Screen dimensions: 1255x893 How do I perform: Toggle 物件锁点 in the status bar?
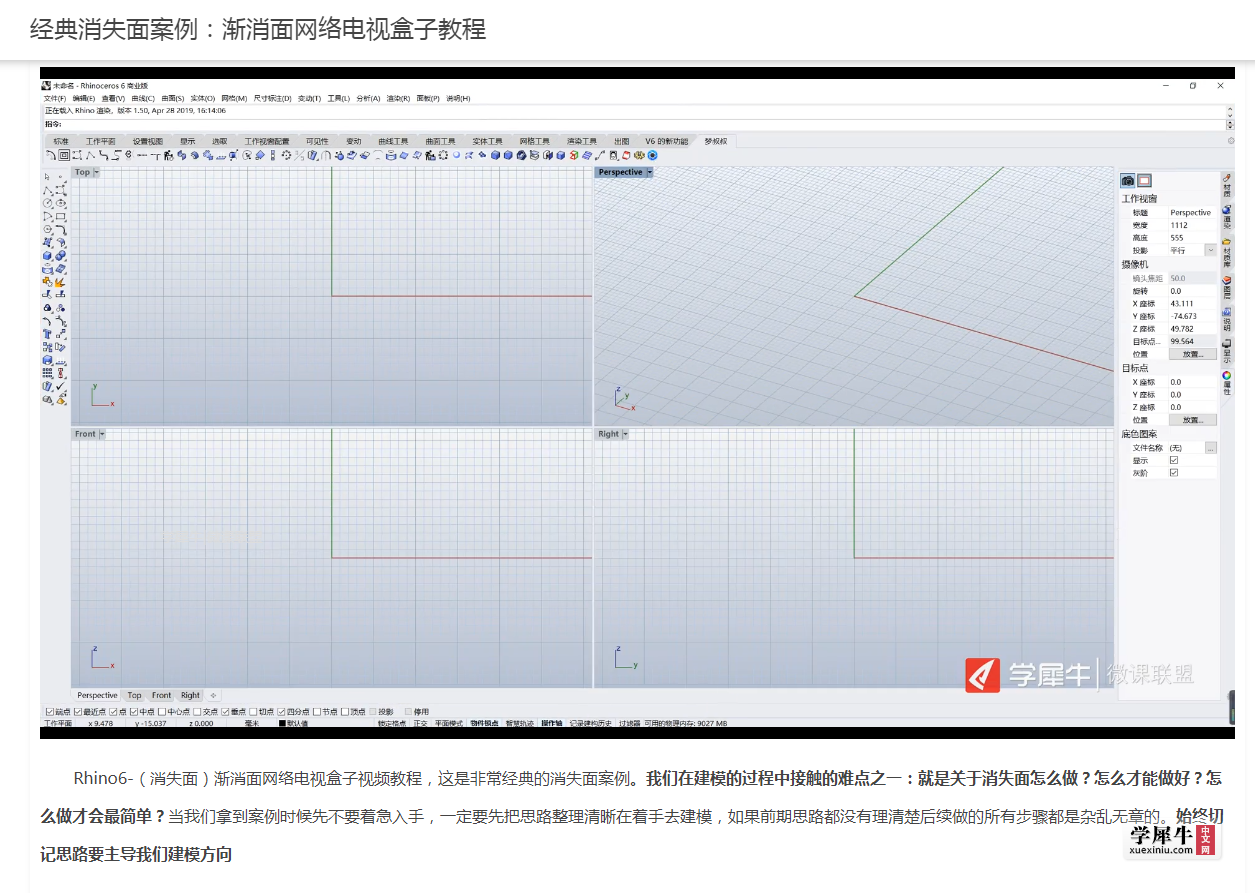(483, 723)
